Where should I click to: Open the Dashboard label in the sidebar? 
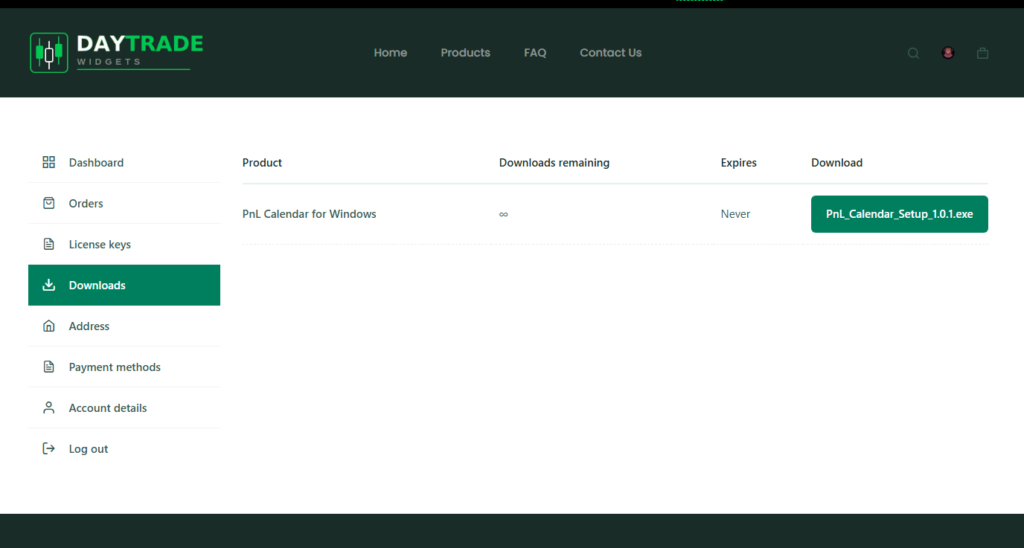click(96, 163)
